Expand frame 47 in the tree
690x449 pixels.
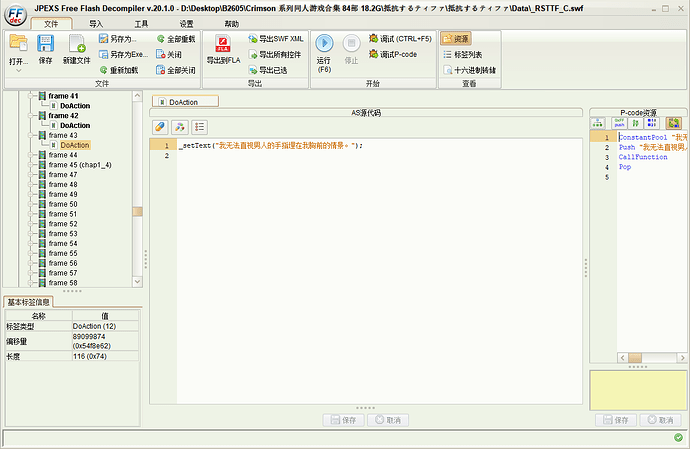point(31,175)
